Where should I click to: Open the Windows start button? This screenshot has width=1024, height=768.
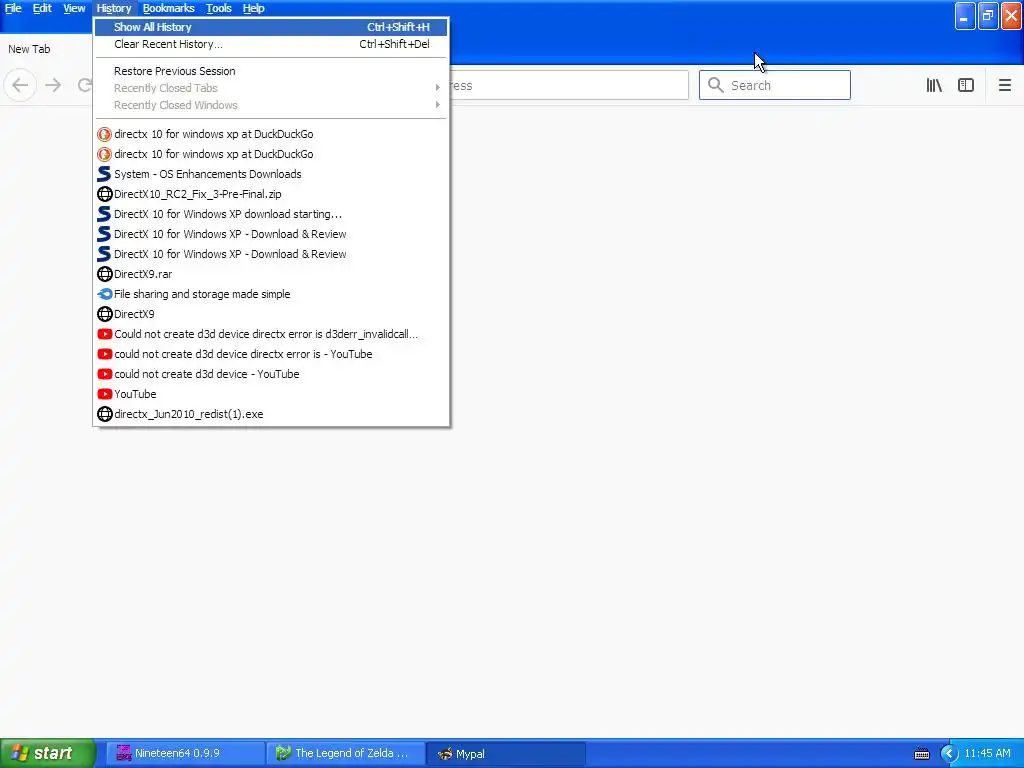click(48, 753)
